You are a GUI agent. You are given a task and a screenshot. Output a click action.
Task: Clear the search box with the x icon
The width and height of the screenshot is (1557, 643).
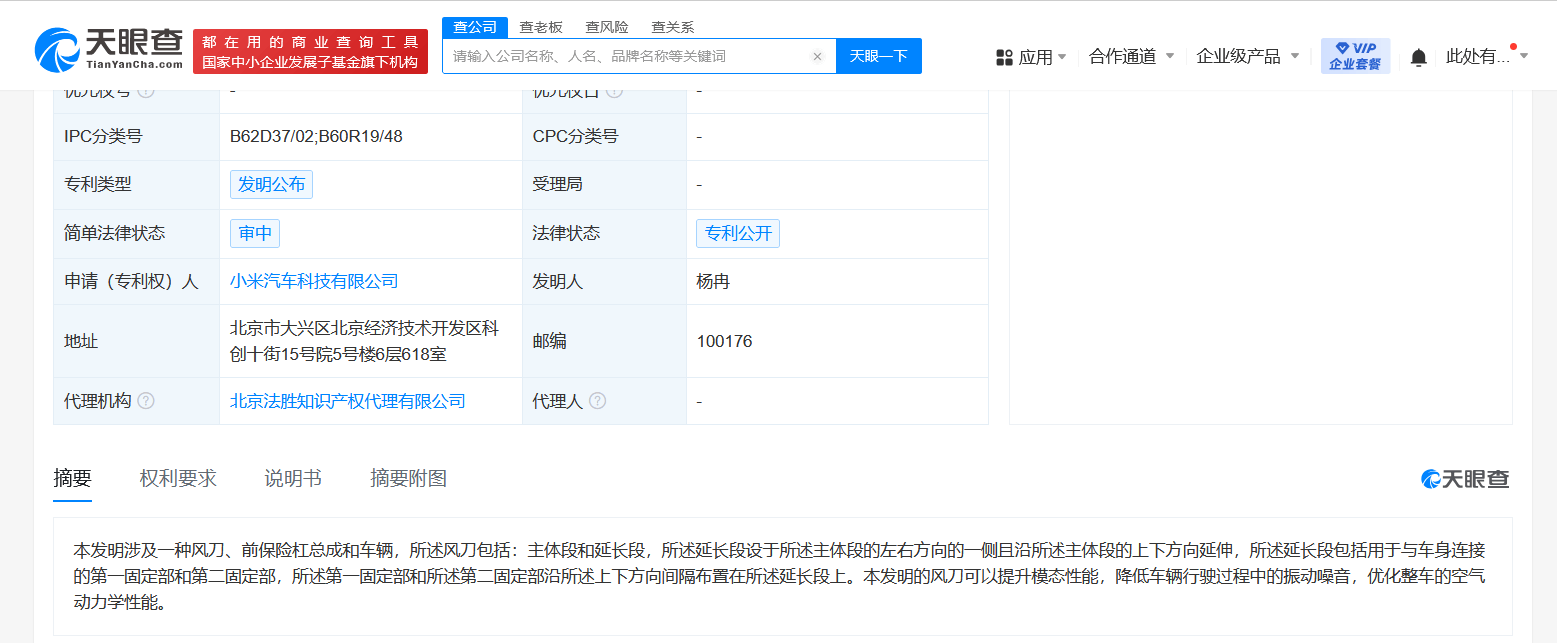click(817, 57)
